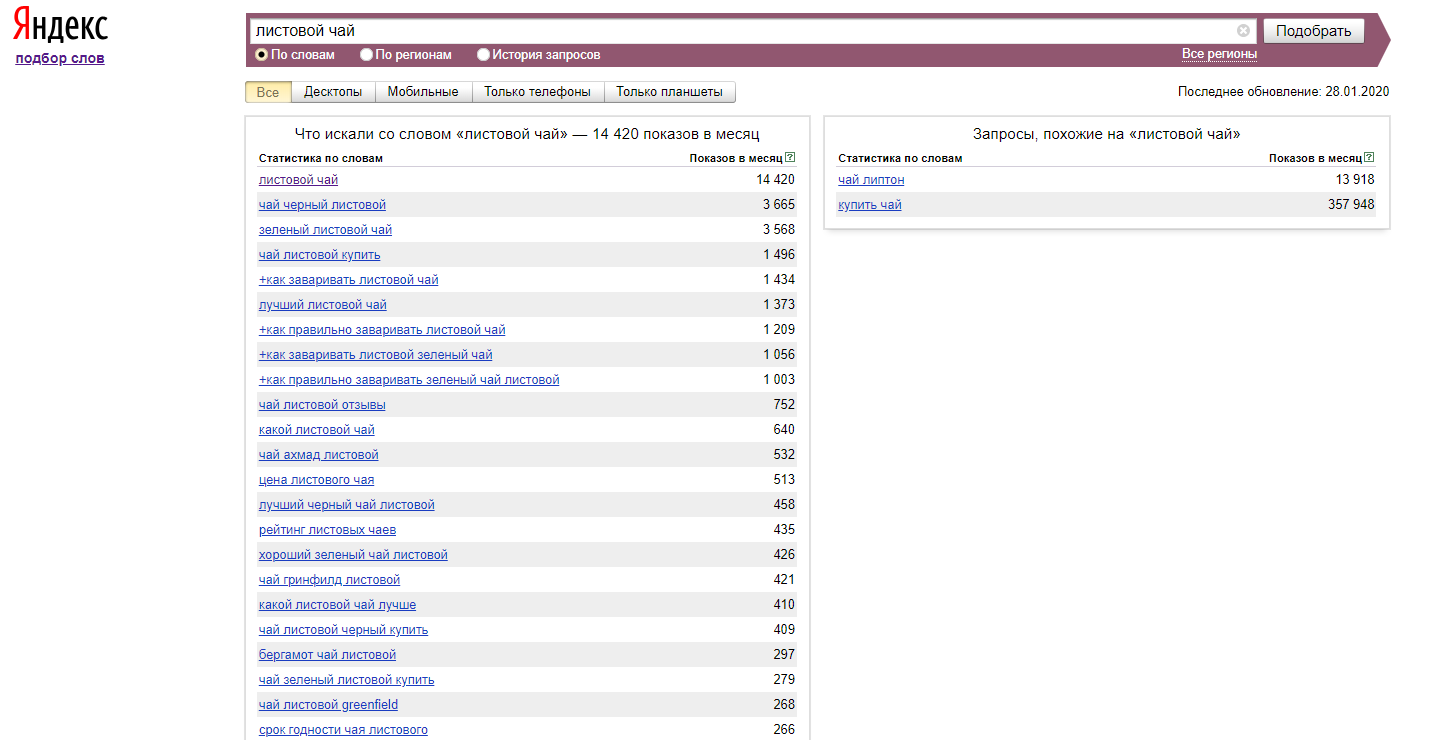Open the 'листовой чай' query link

click(298, 180)
